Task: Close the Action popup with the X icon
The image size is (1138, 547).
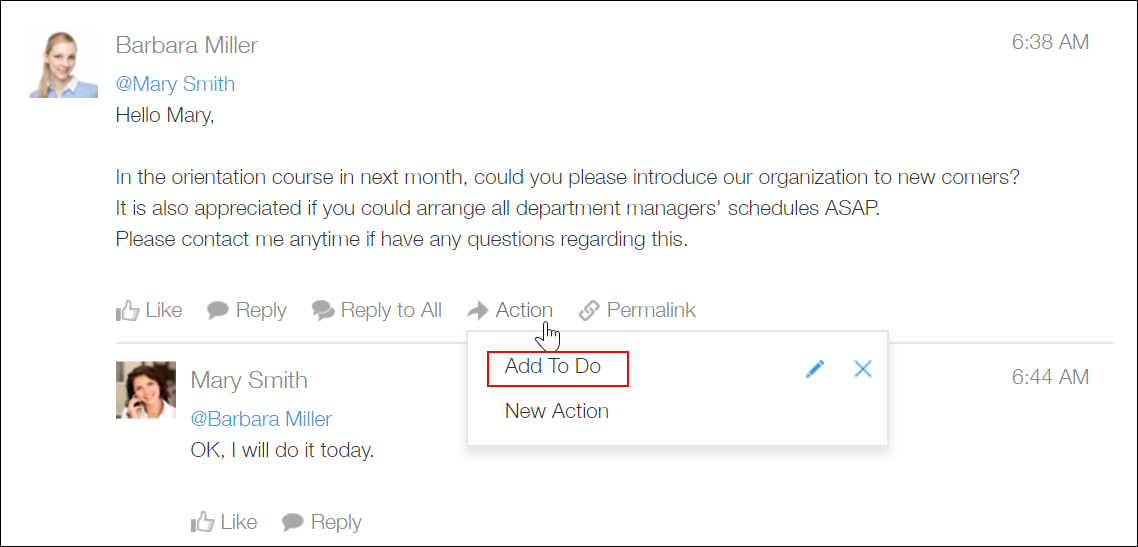Action: pyautogui.click(x=863, y=369)
